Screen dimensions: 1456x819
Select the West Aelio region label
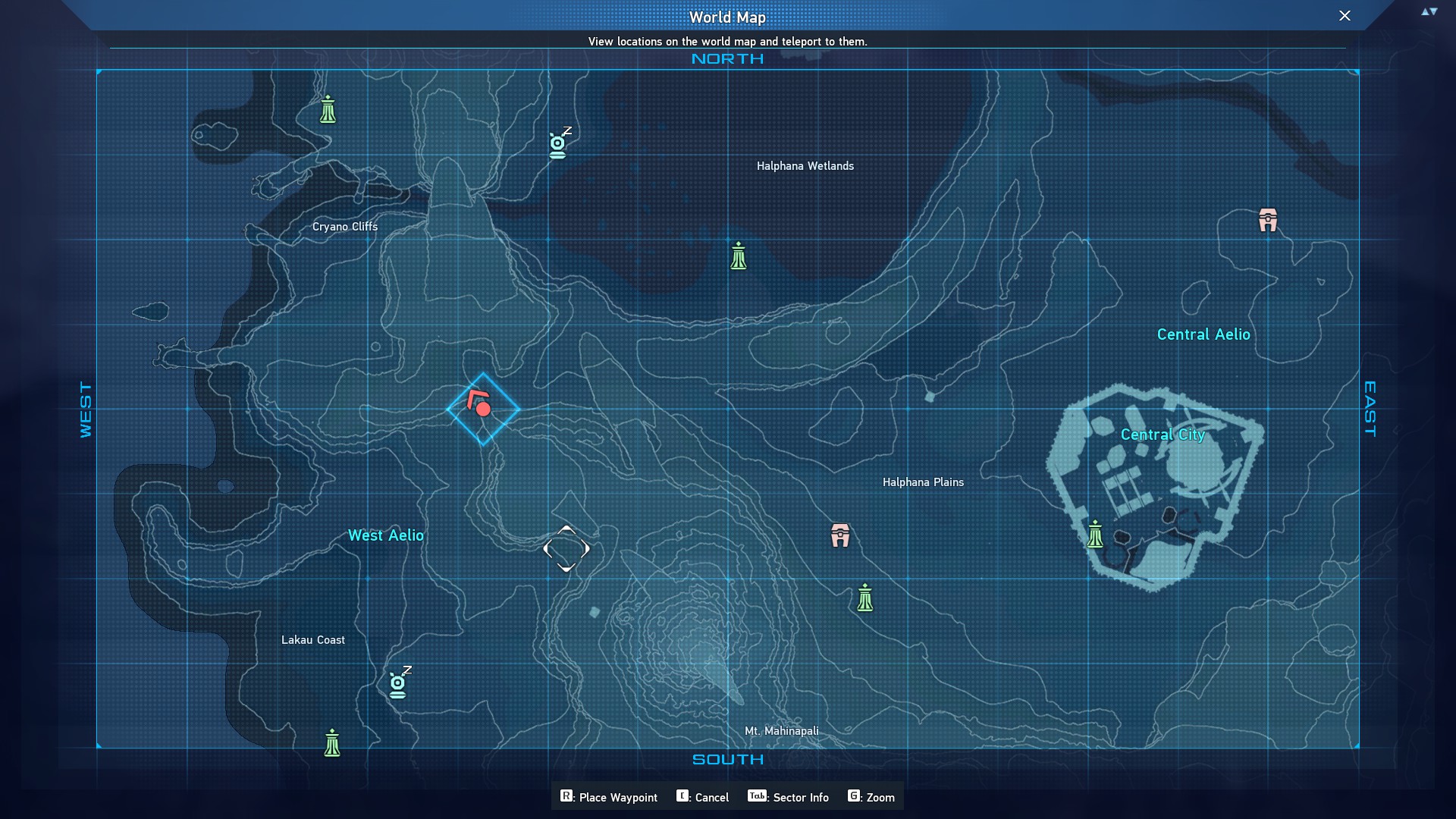(386, 535)
